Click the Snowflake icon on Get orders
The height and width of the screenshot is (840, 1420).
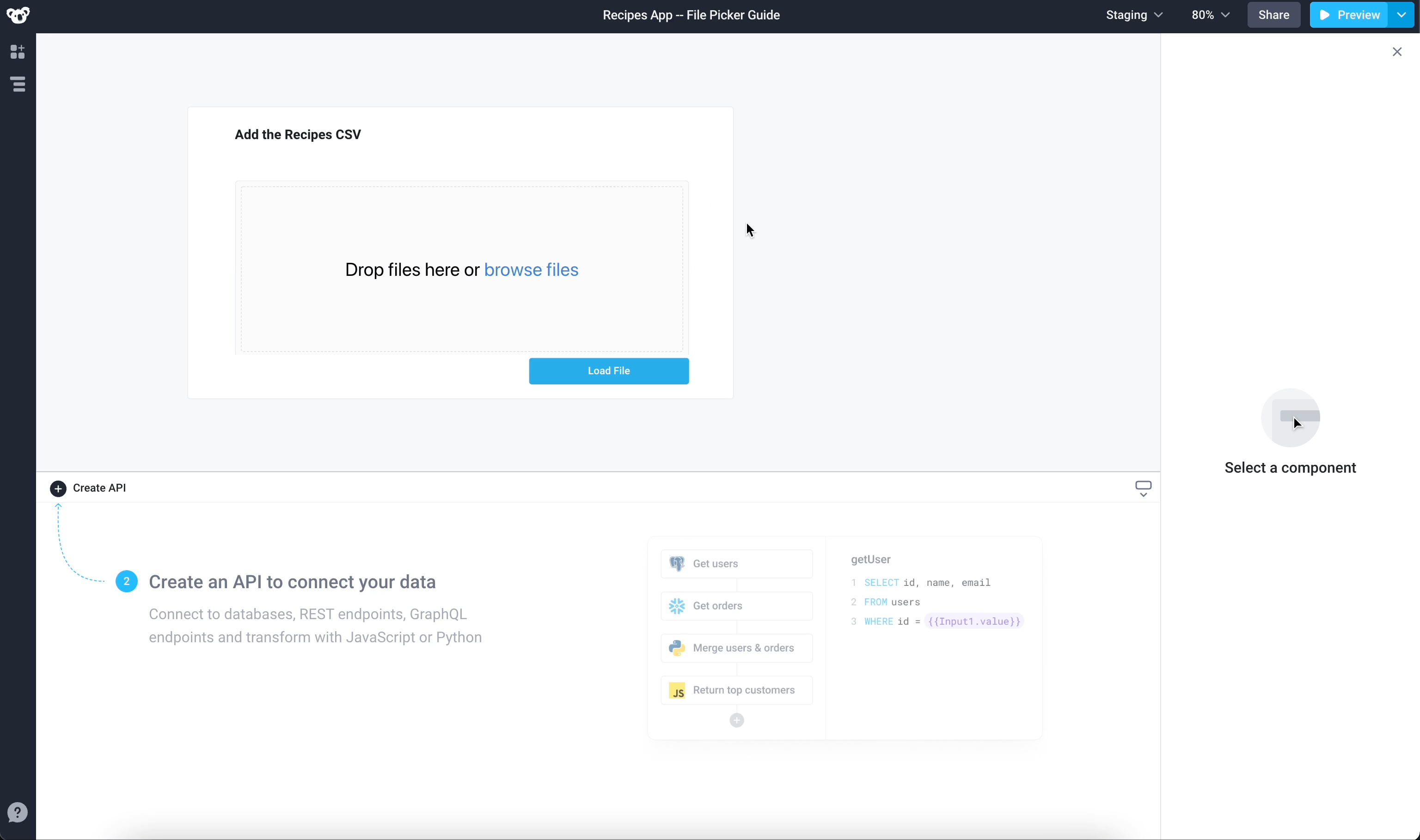676,605
